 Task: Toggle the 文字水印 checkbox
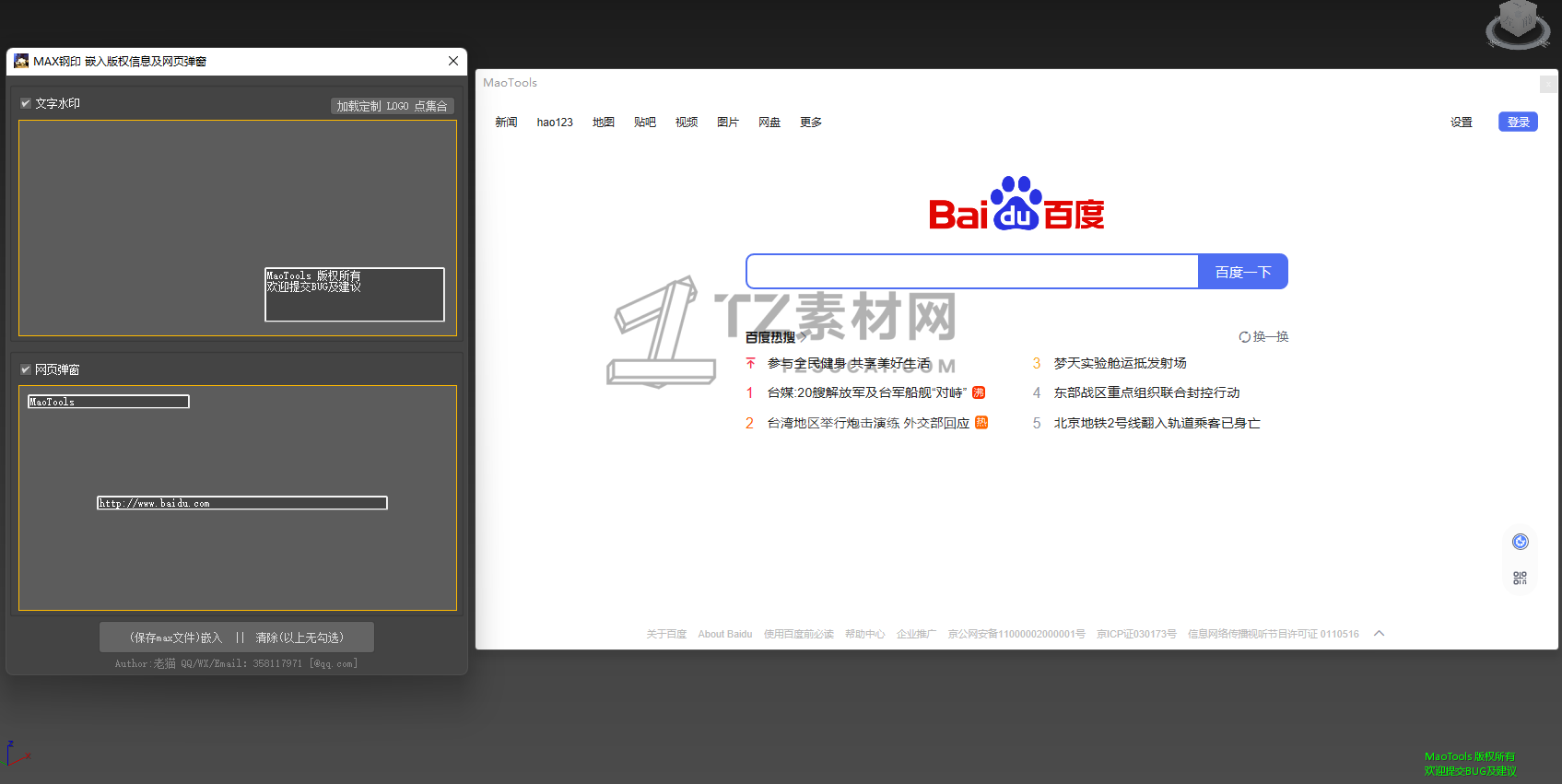coord(26,103)
